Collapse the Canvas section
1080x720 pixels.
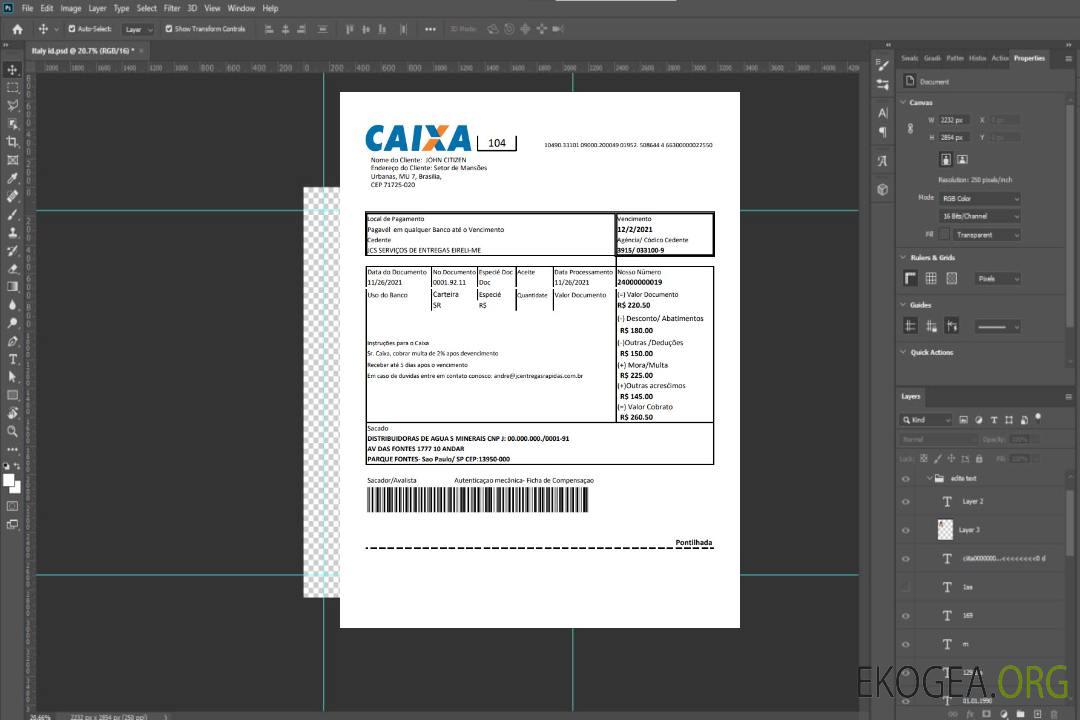click(x=904, y=103)
